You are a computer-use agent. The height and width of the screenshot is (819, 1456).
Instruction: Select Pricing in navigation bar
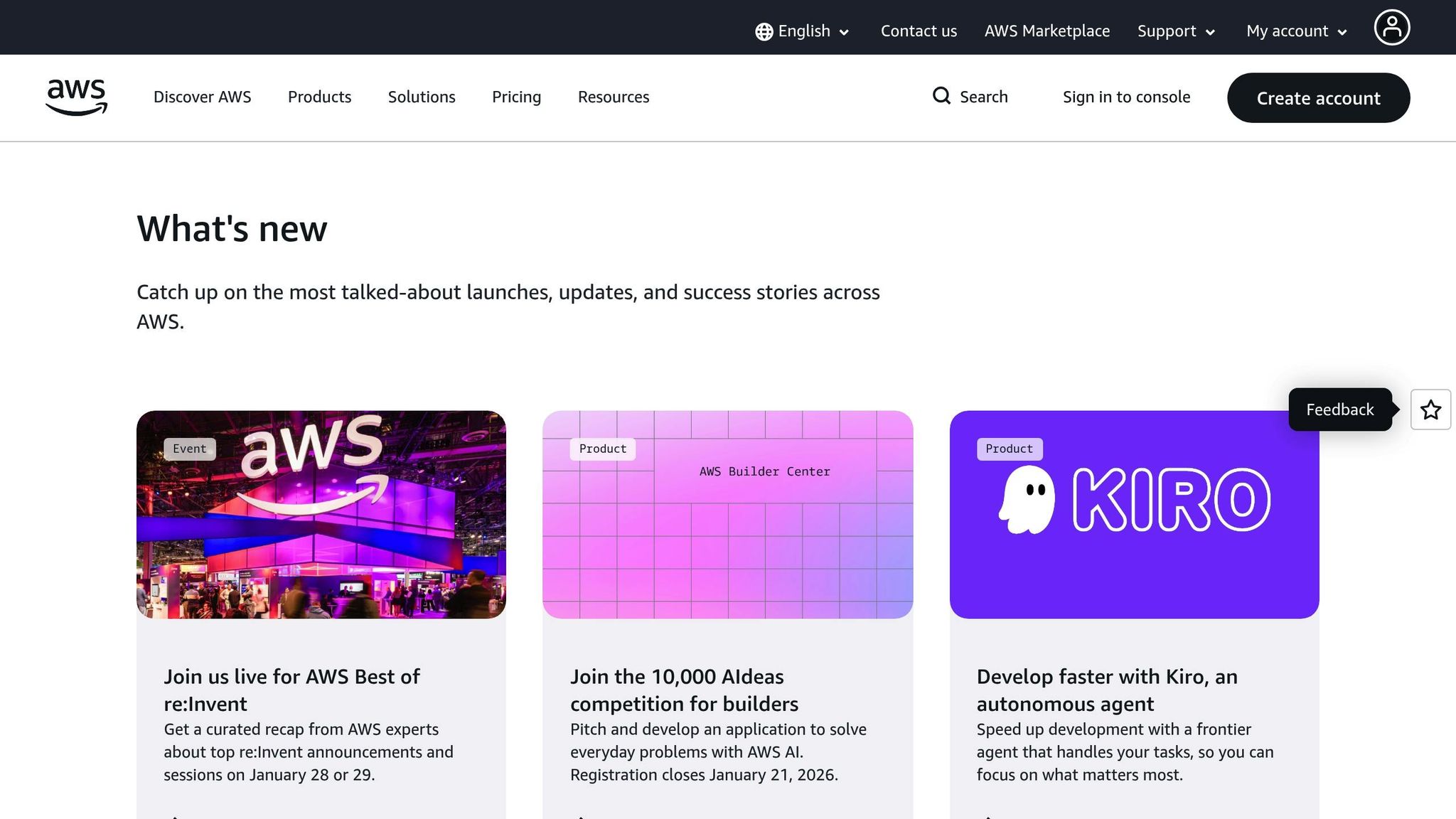pyautogui.click(x=516, y=97)
